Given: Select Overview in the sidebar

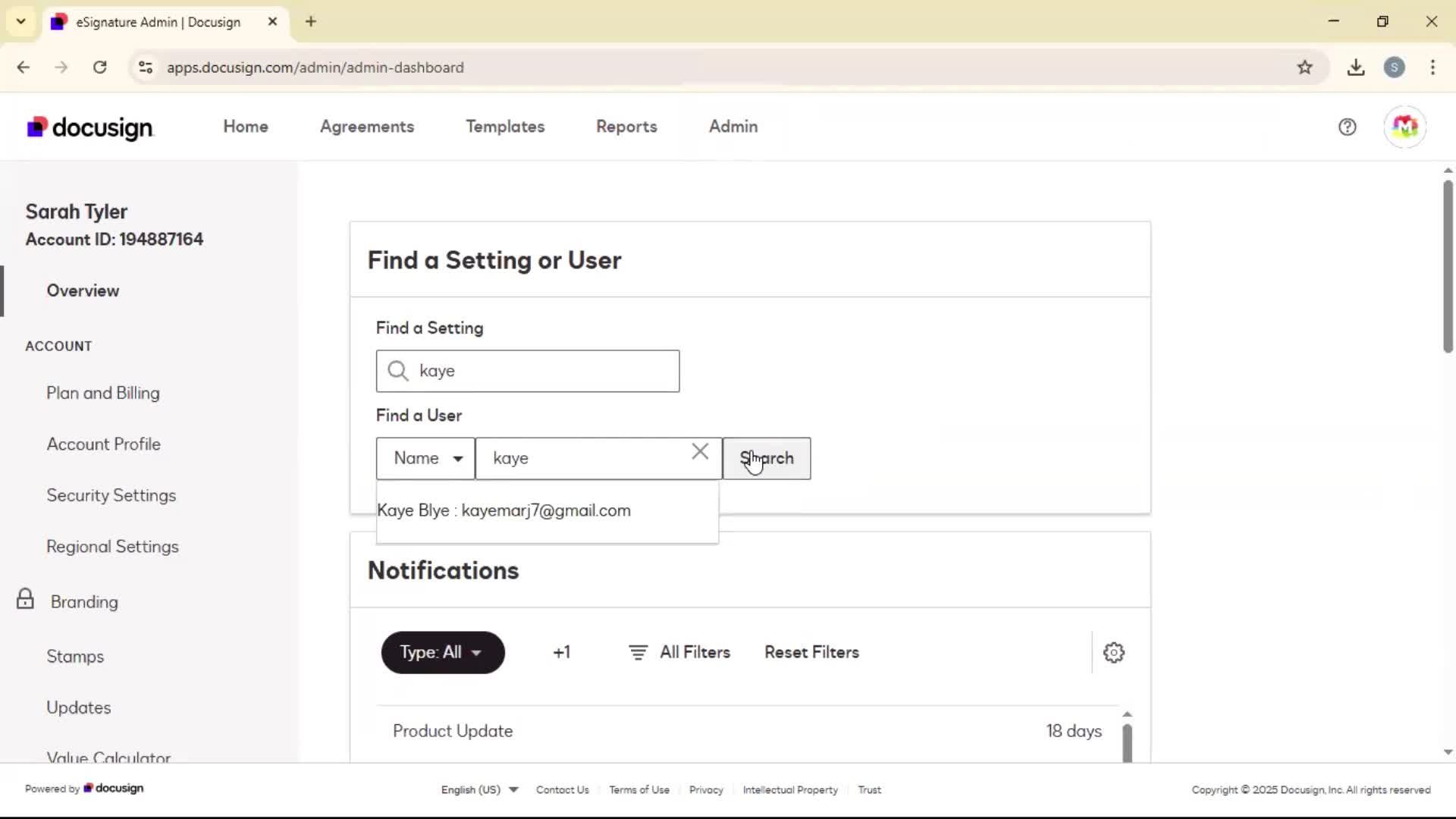Looking at the screenshot, I should (x=83, y=290).
